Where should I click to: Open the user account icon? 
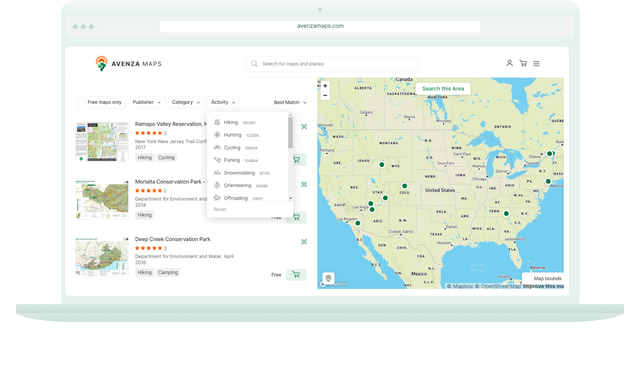point(509,63)
